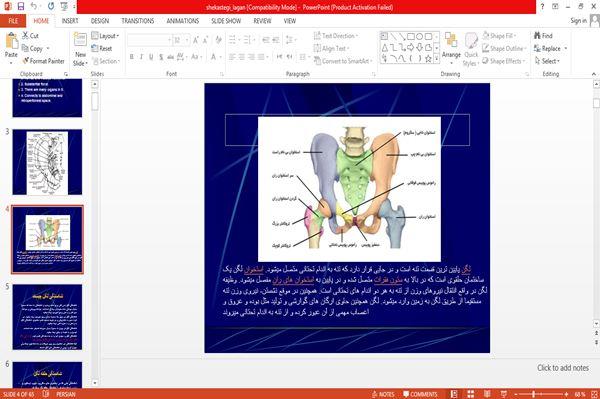Click the Paste clipboard icon
Image resolution: width=600 pixels, height=399 pixels.
[11, 41]
